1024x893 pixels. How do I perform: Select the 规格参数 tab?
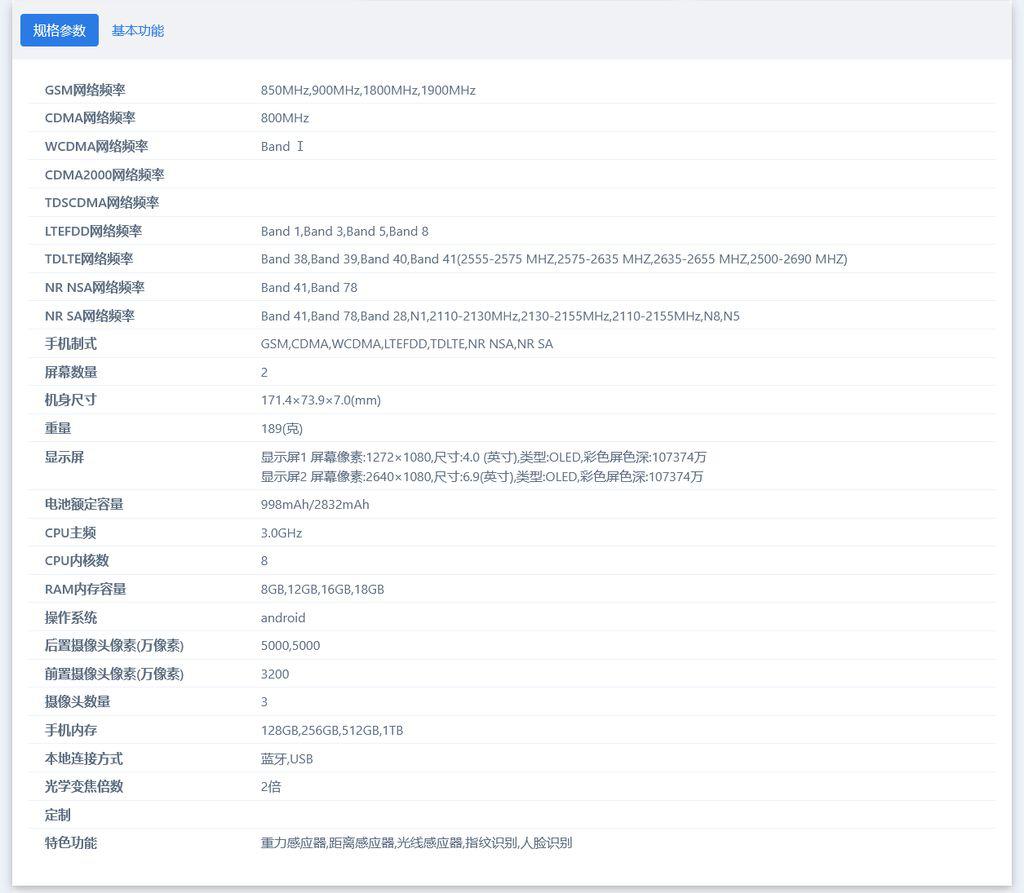(x=59, y=30)
